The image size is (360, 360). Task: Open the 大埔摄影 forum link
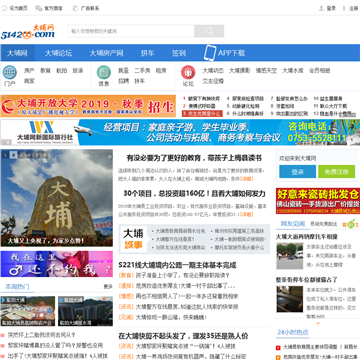[x=240, y=71]
